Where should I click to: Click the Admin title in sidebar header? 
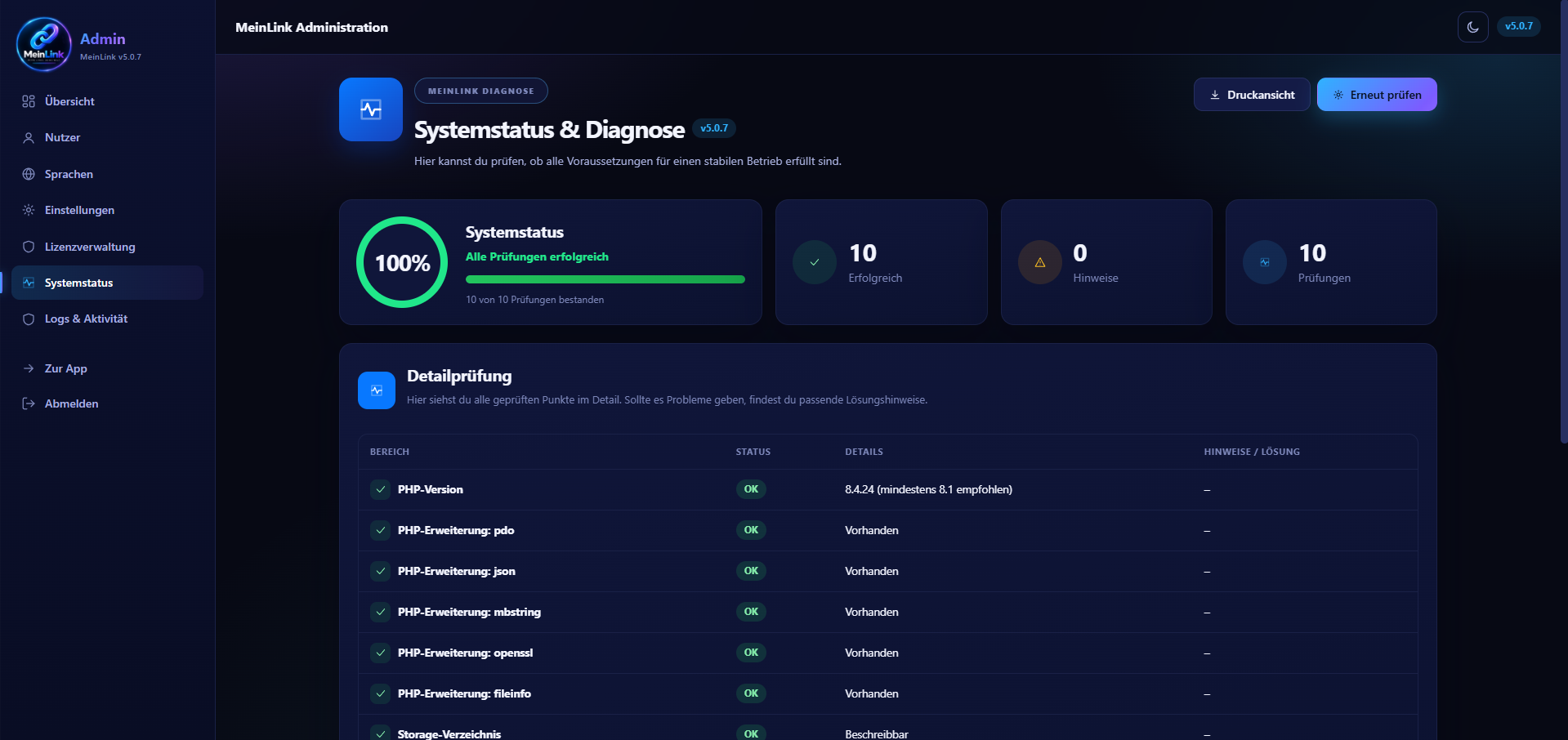tap(103, 38)
